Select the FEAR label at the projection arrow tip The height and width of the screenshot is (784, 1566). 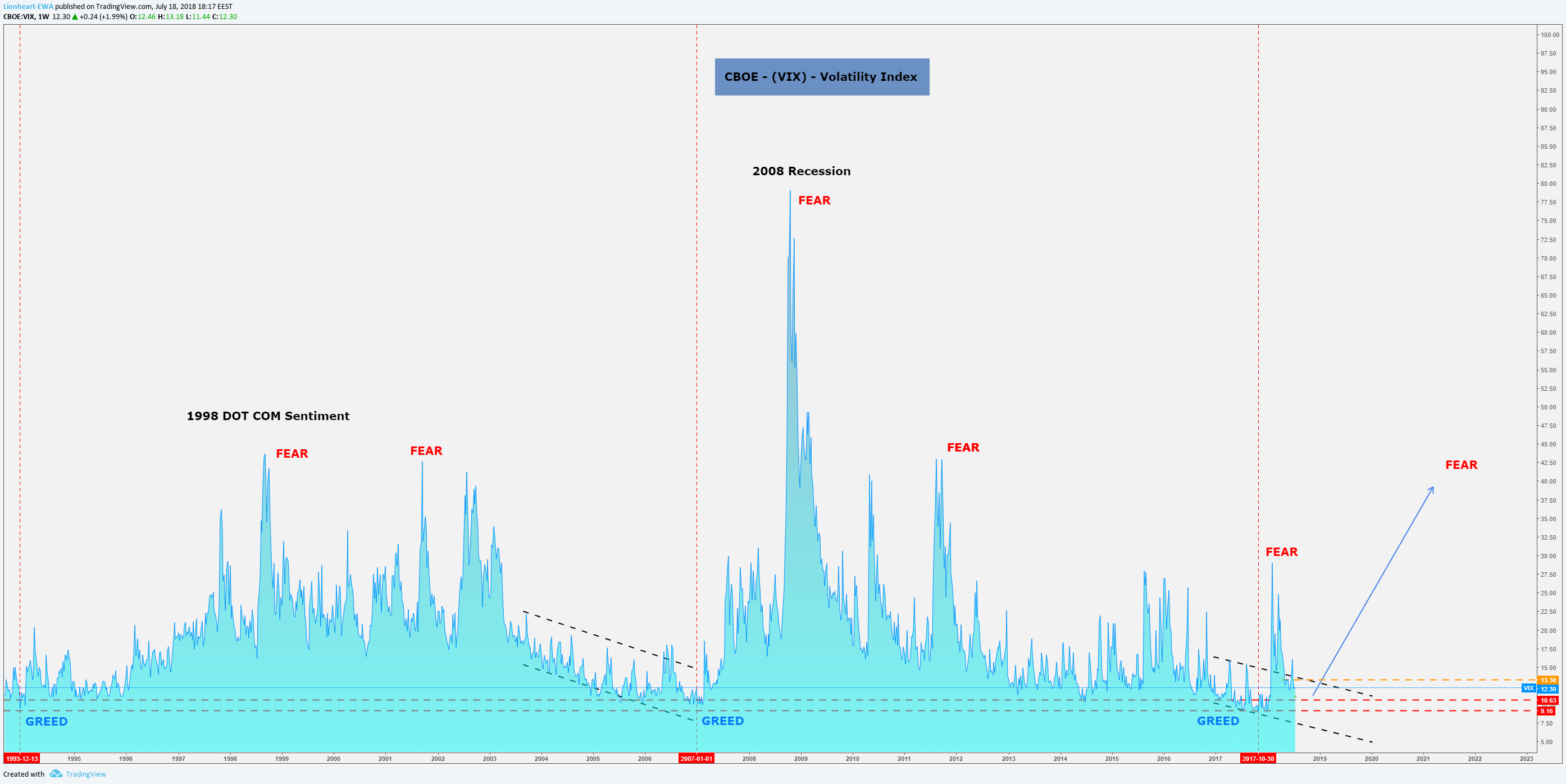point(1461,465)
